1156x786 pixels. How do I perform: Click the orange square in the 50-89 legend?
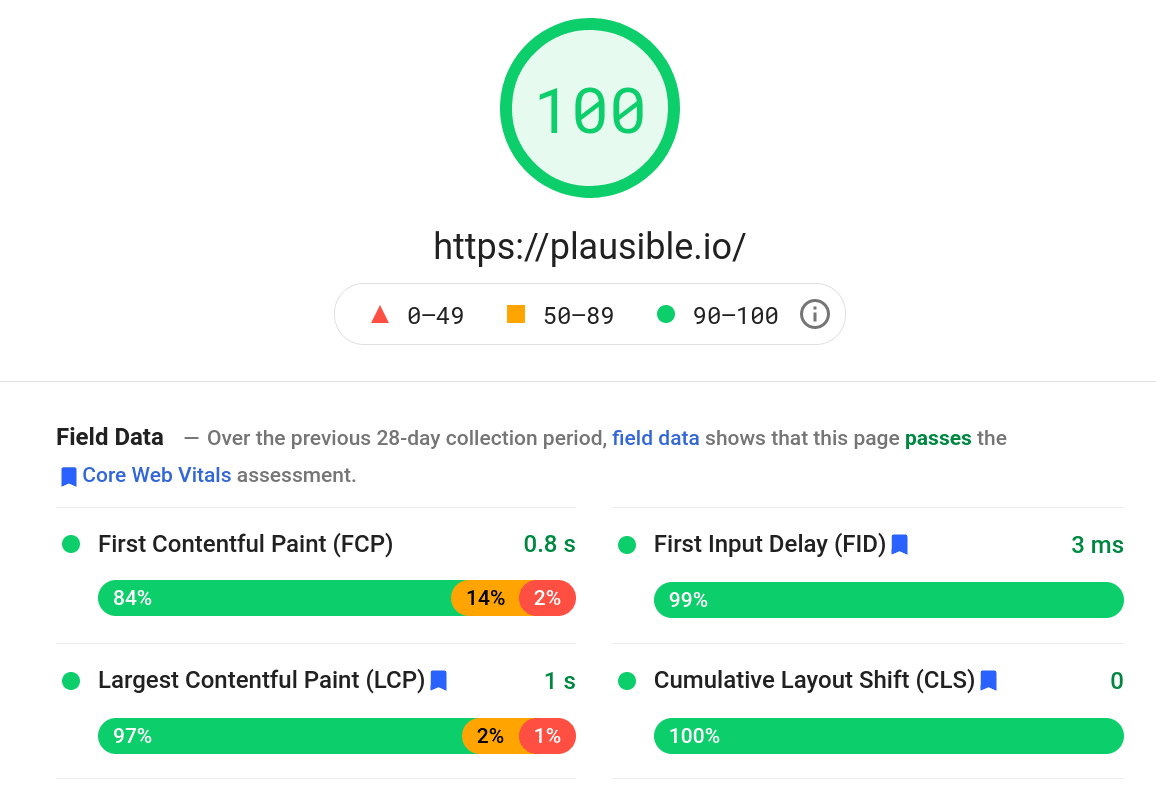[515, 313]
